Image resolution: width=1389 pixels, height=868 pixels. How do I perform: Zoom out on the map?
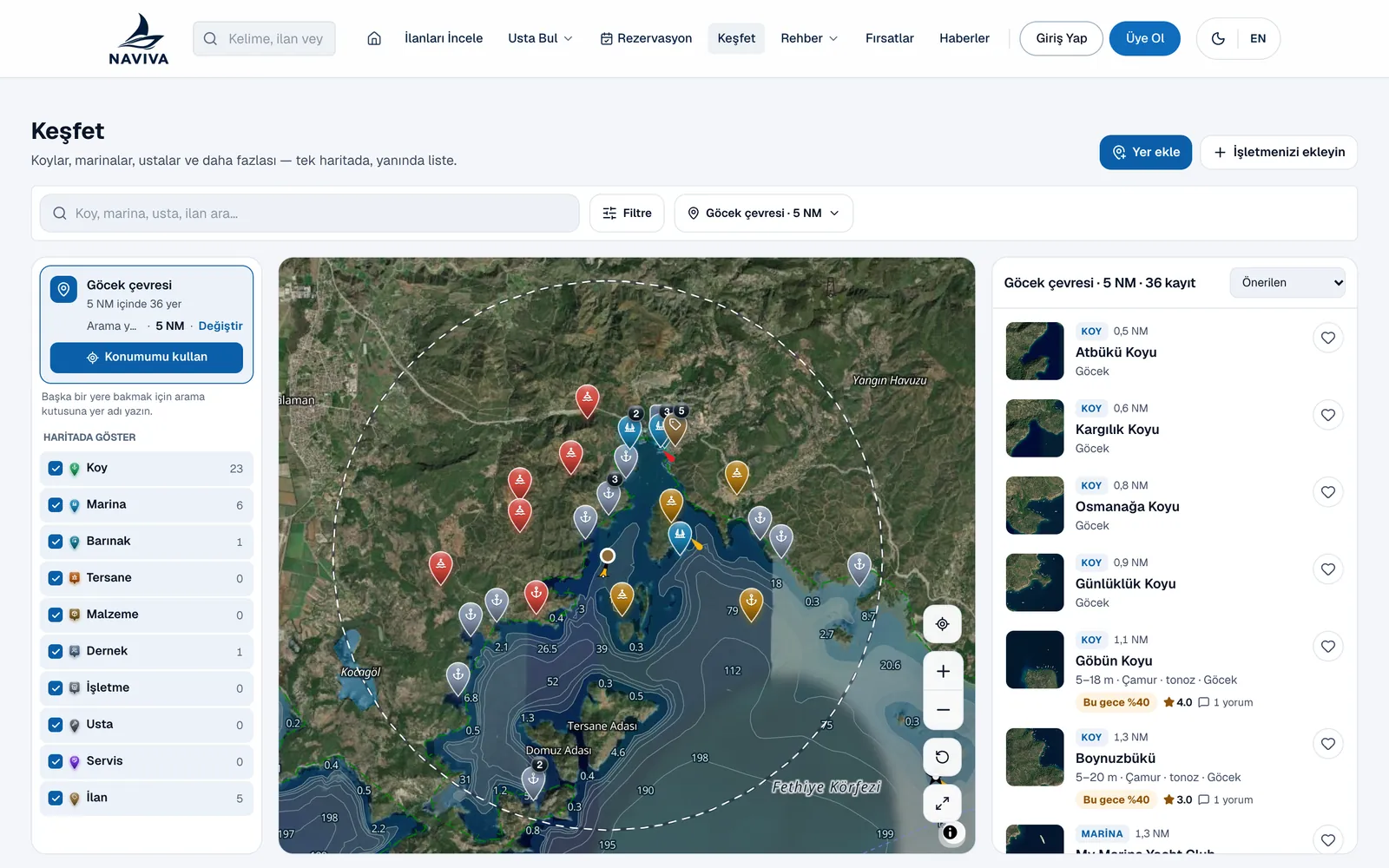pos(943,709)
